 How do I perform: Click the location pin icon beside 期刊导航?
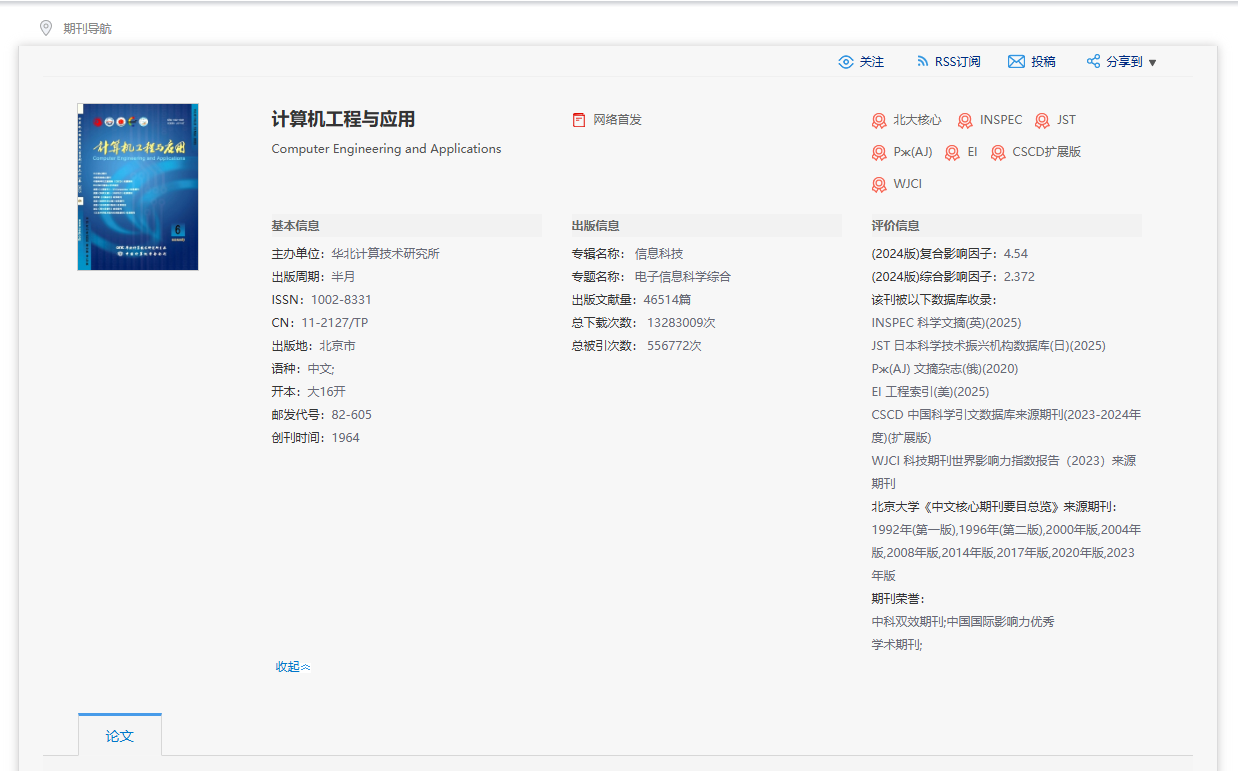click(x=45, y=28)
